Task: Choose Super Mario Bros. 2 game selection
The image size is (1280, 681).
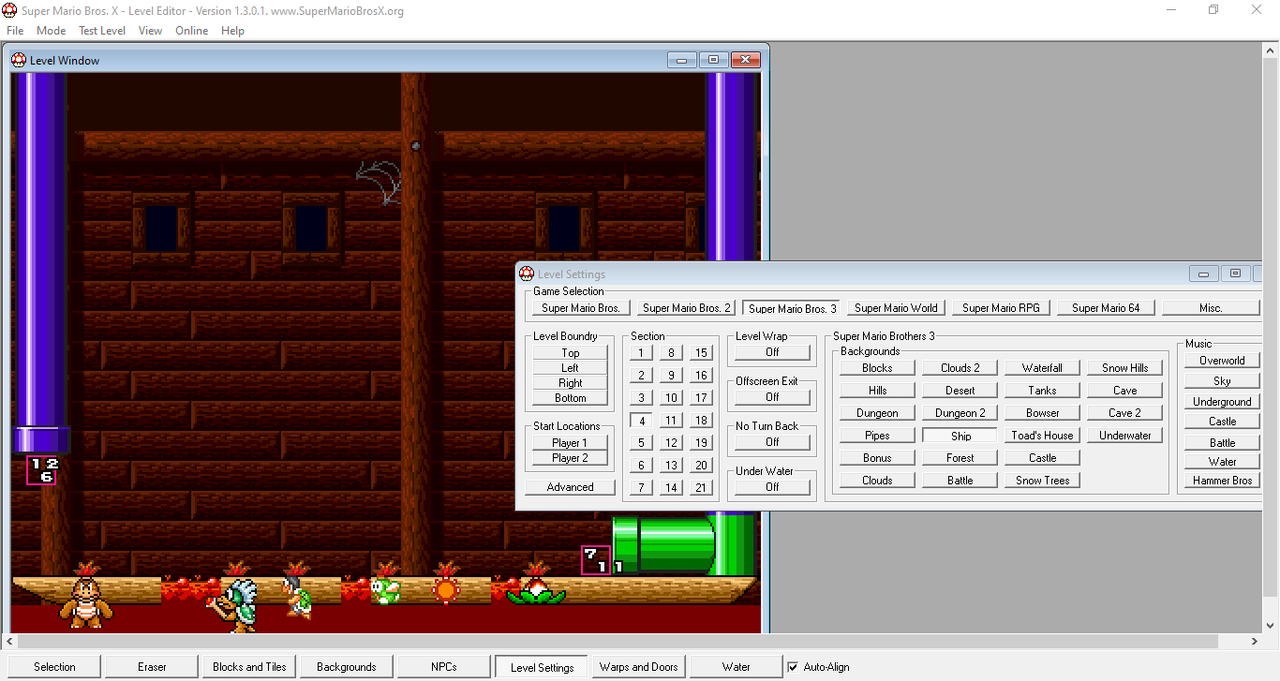Action: coord(687,308)
